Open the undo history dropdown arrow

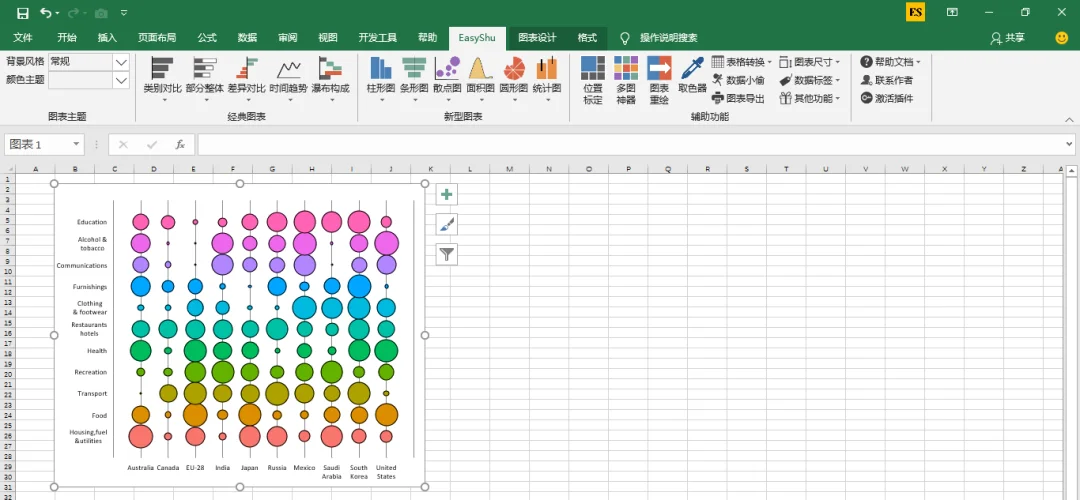coord(57,13)
